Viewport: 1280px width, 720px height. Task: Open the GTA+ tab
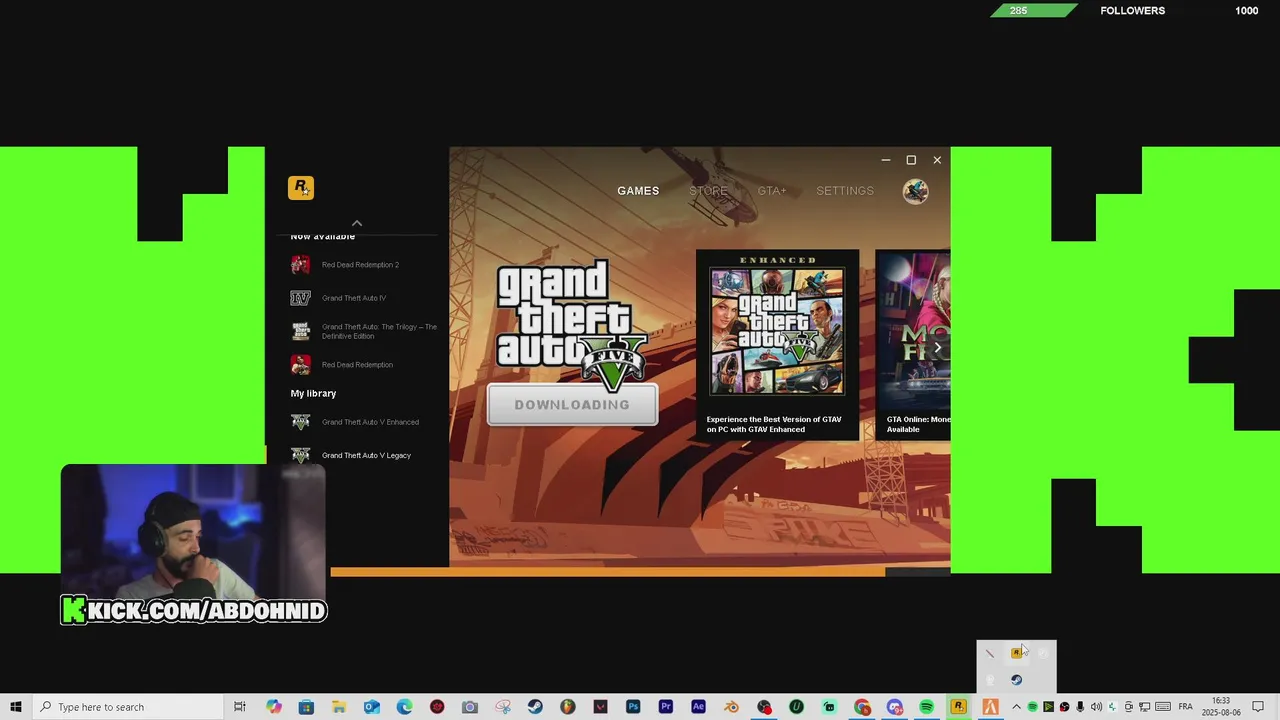click(x=772, y=191)
